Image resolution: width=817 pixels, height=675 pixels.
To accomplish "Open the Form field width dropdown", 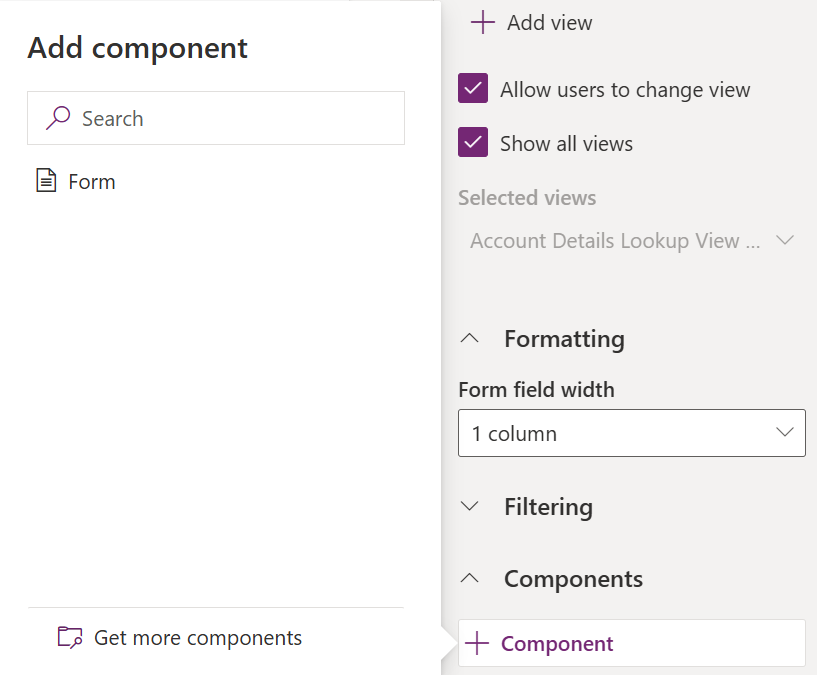I will (x=631, y=433).
